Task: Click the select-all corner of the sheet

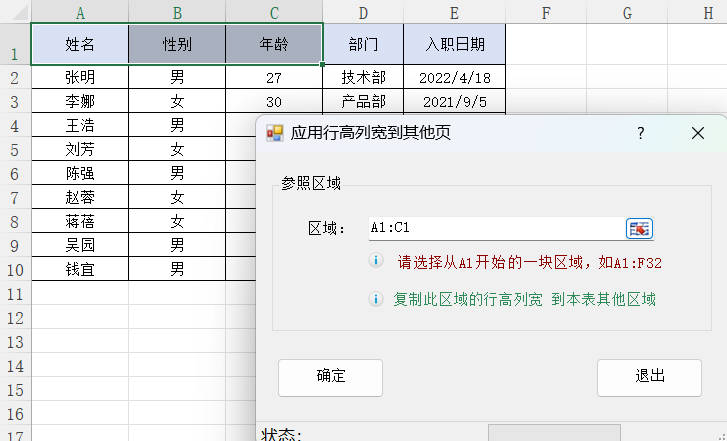Action: (x=15, y=12)
